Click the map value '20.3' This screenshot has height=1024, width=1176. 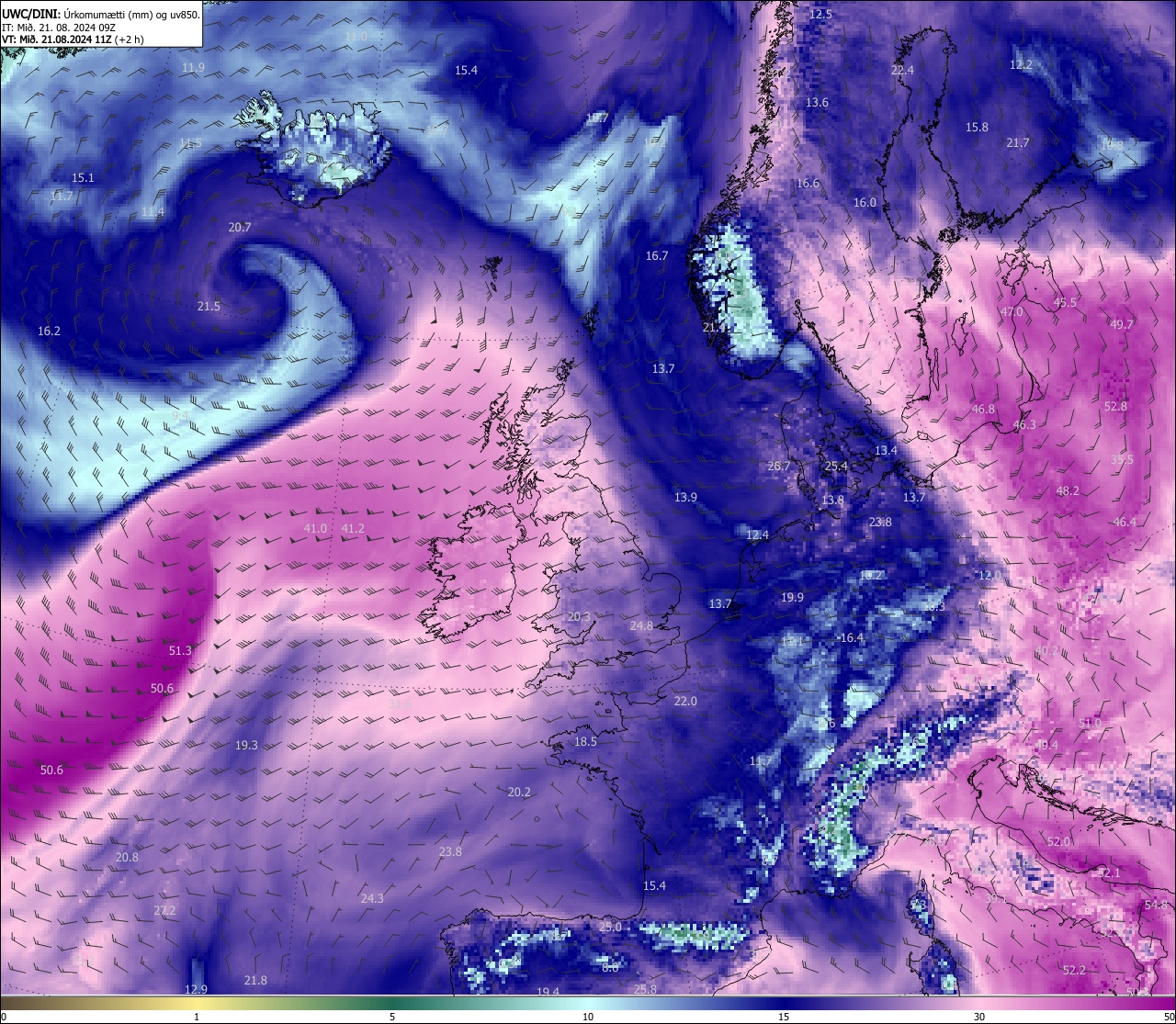pos(579,617)
